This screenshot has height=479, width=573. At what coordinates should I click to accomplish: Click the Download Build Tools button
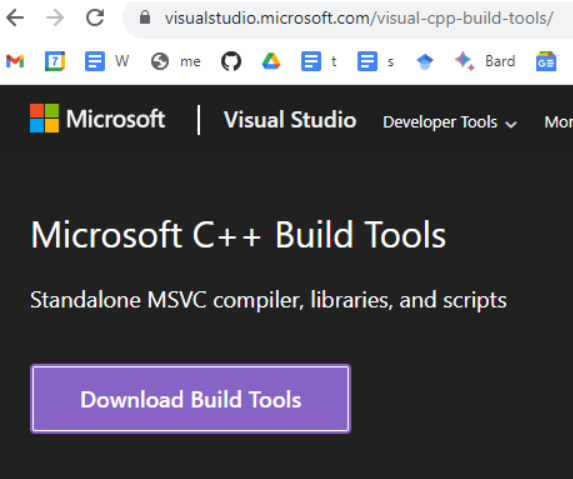[190, 399]
